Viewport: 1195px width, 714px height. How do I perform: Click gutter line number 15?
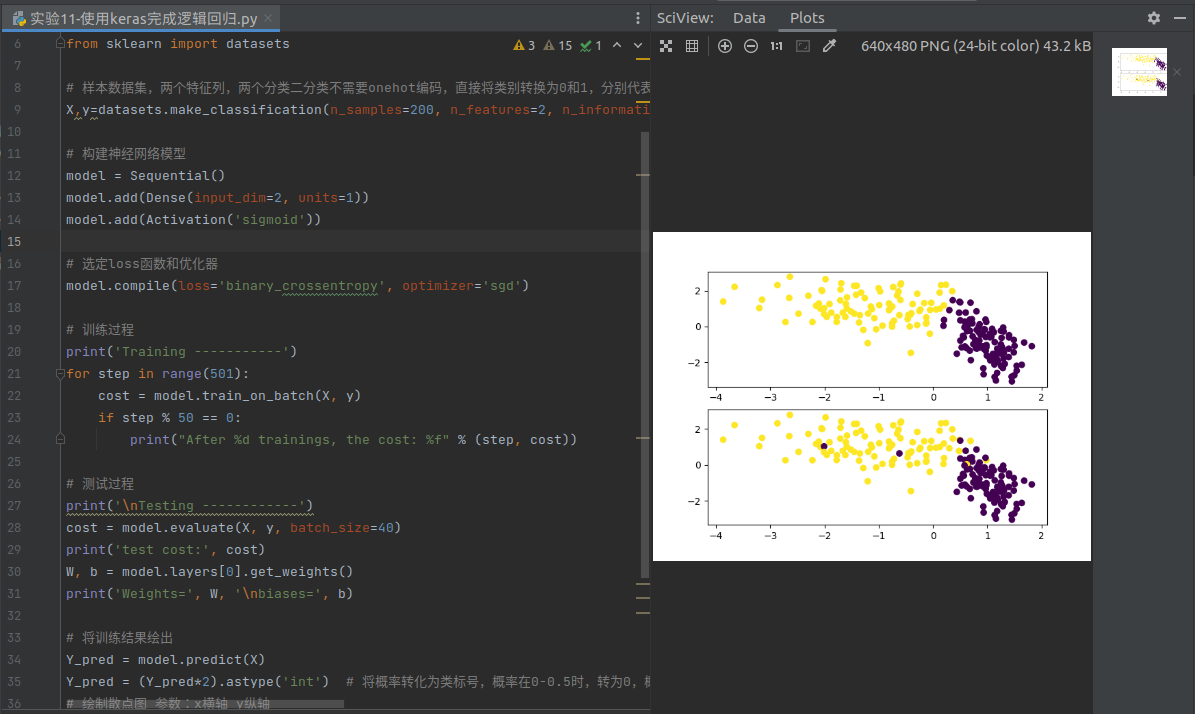[x=14, y=242]
